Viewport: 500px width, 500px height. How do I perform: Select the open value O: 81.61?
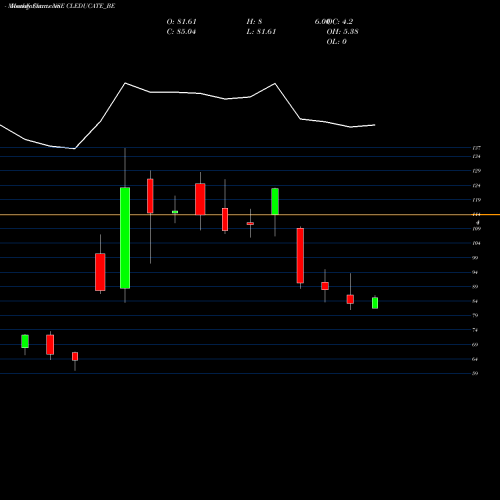[182, 22]
